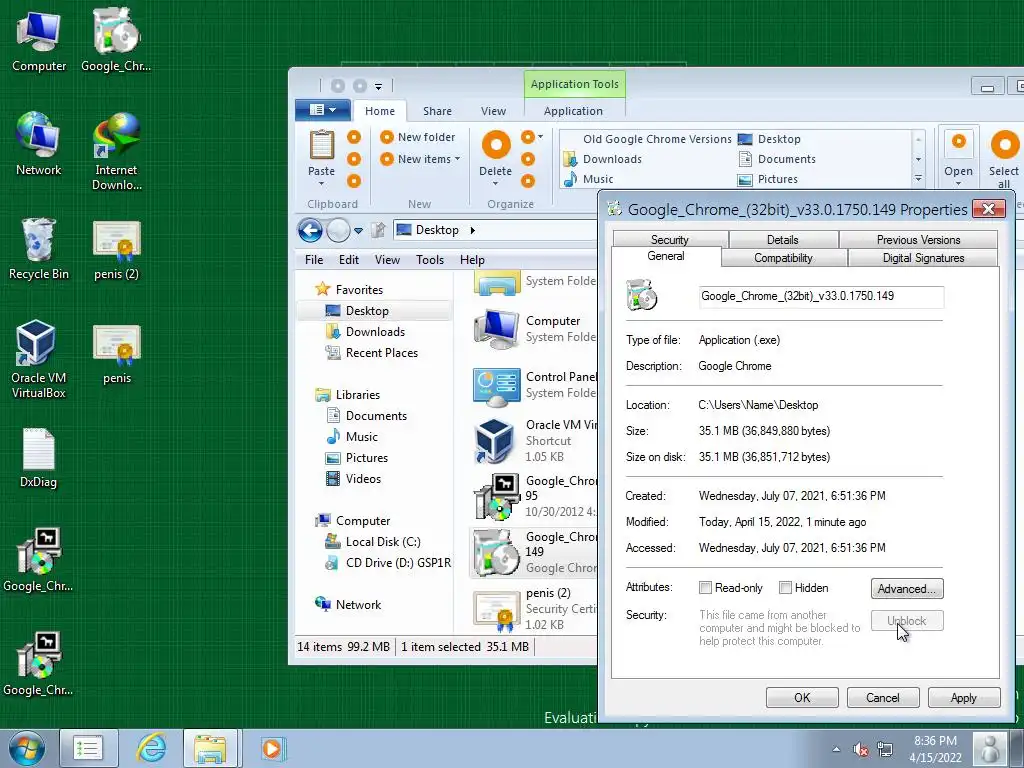
Task: Click the taskbar clock showing 8:36 PM
Action: [x=935, y=749]
